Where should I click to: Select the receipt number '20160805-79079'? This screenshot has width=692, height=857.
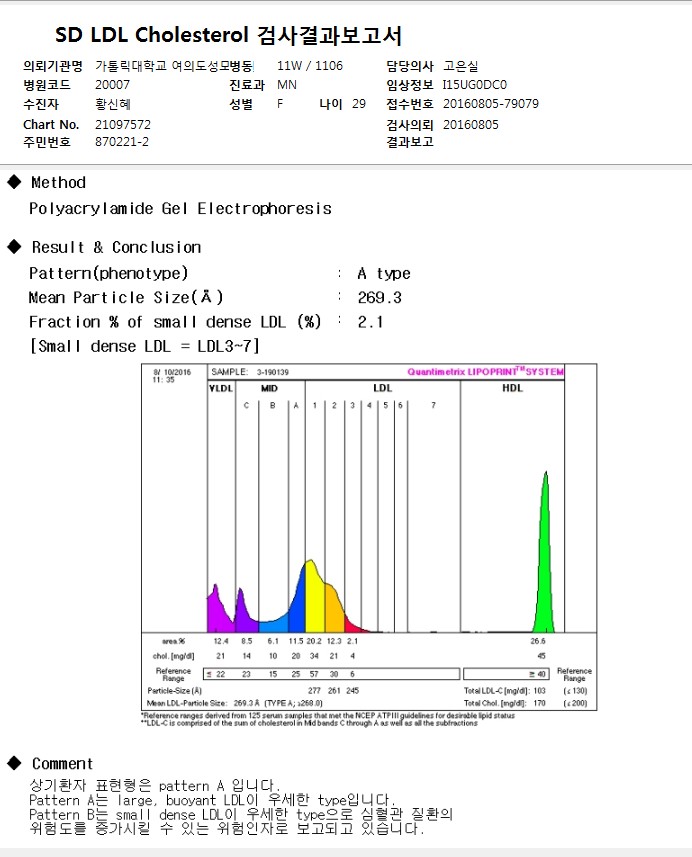point(491,104)
